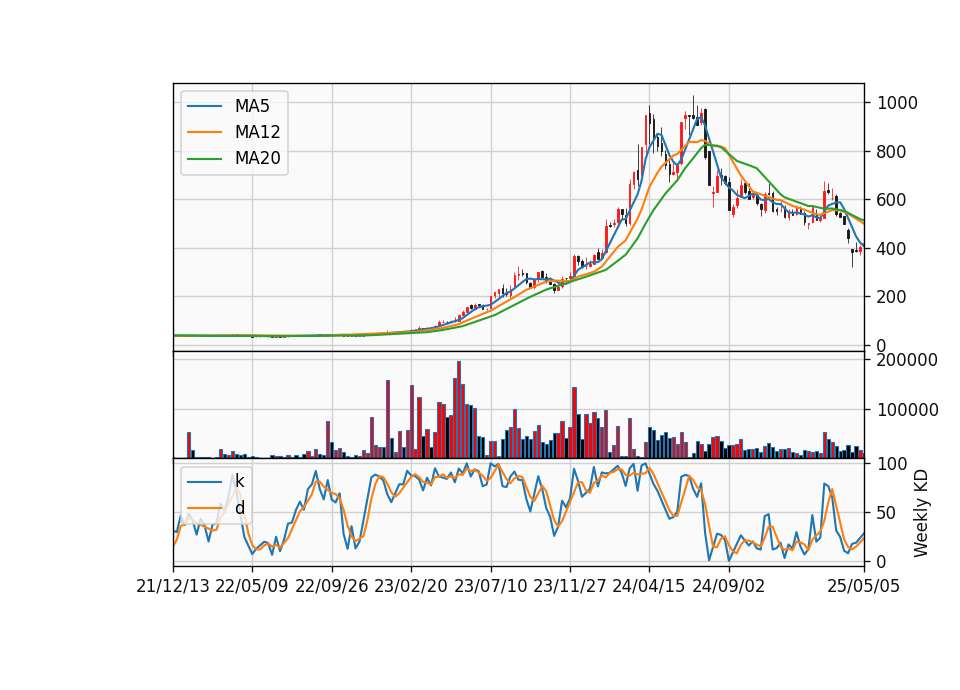Click the 1000 price axis value
960x690 pixels.
click(897, 103)
